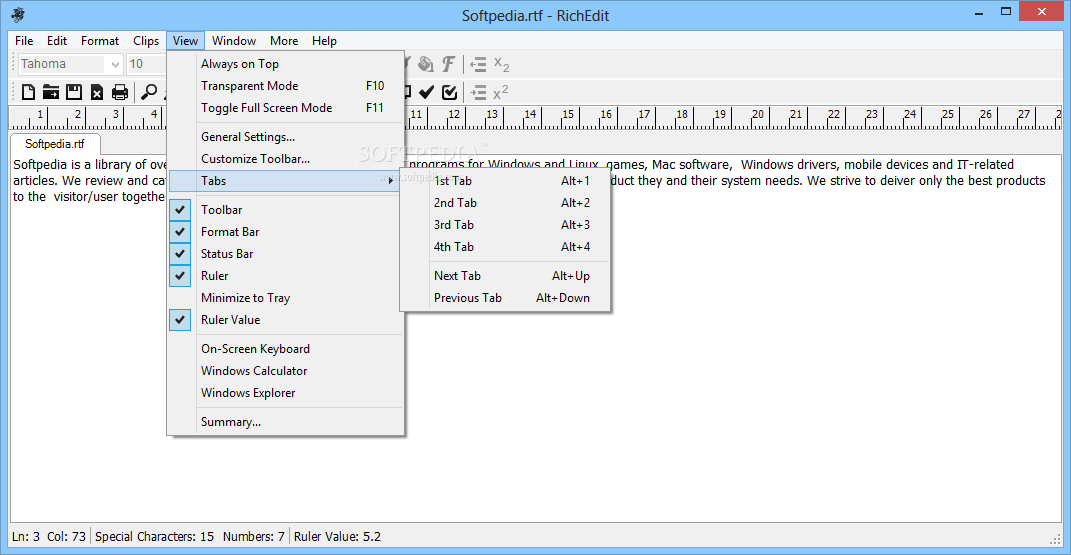Turn on Transparent Mode
The width and height of the screenshot is (1071, 555).
[x=286, y=85]
